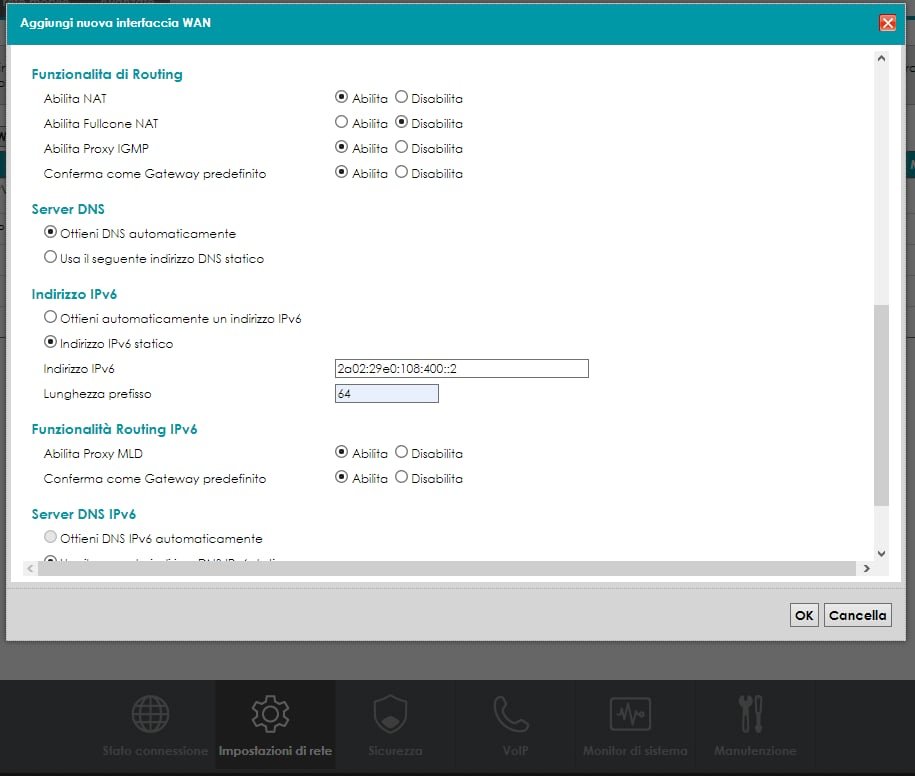Select Ottieni automaticamente un indirizzo IPv6
The image size is (915, 776).
click(x=51, y=318)
